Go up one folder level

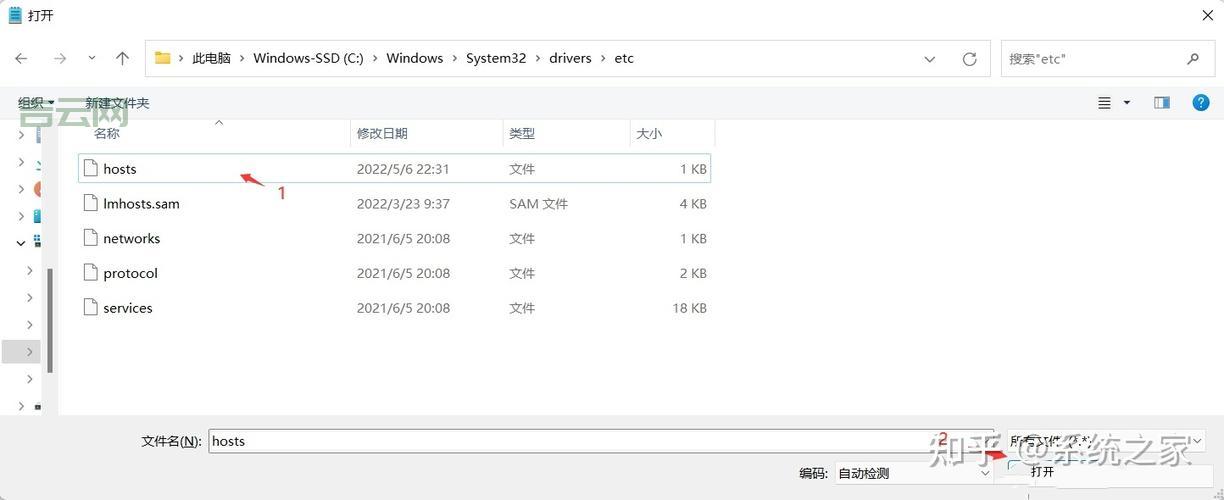click(122, 59)
